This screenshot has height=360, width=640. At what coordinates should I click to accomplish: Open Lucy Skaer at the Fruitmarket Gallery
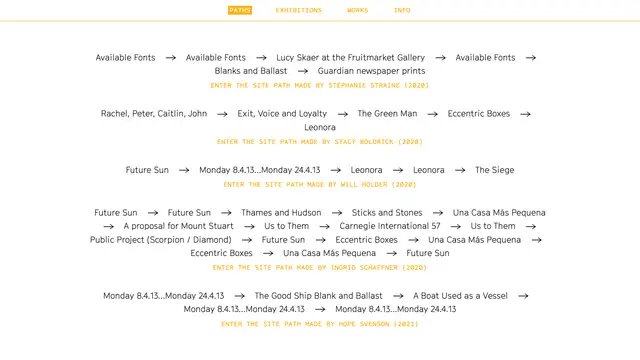[x=351, y=58]
